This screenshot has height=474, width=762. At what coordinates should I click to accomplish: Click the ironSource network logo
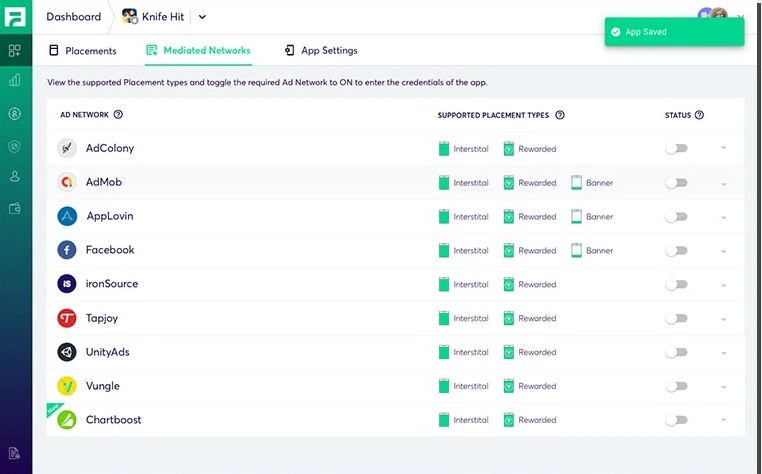(67, 284)
